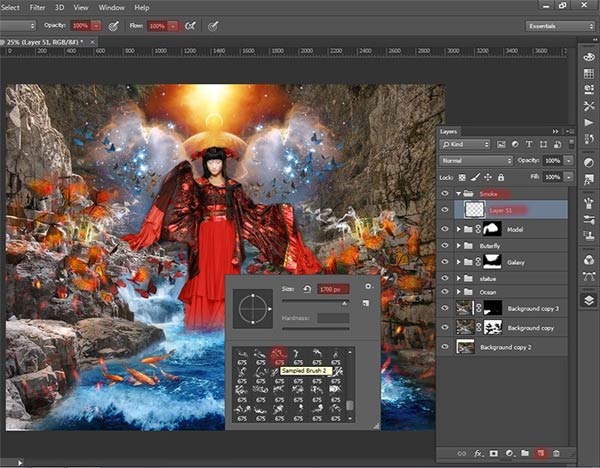Enable airbrush-style build-up icon
The image size is (600, 468).
pyautogui.click(x=190, y=26)
